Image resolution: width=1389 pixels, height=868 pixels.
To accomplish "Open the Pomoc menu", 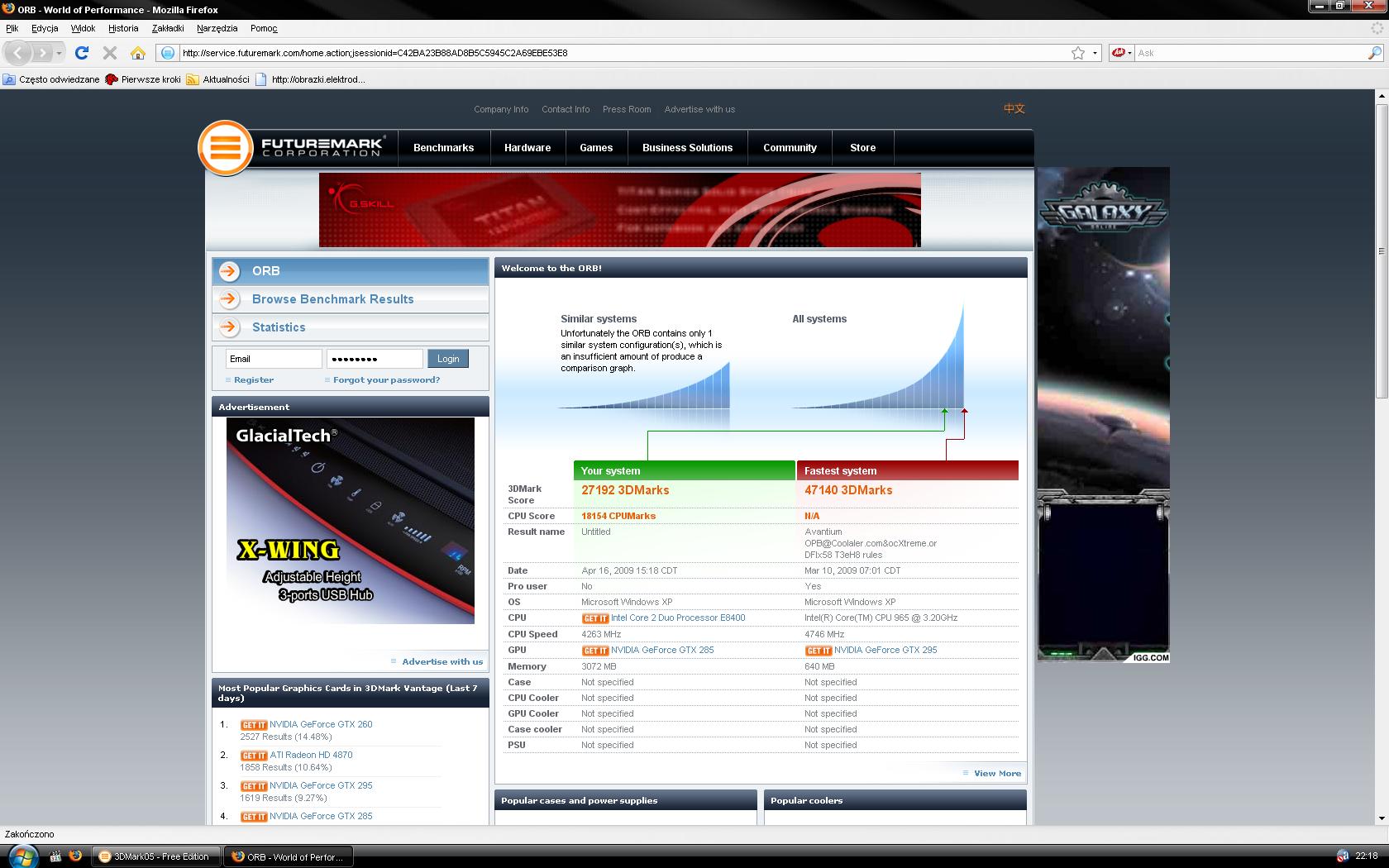I will [x=264, y=28].
